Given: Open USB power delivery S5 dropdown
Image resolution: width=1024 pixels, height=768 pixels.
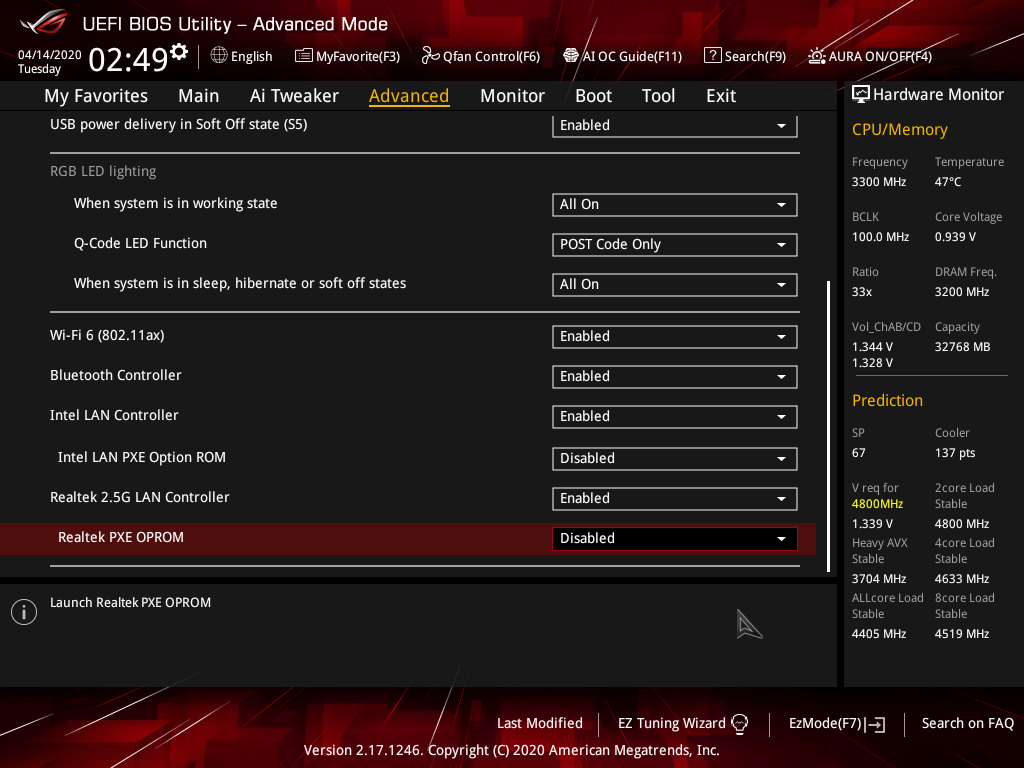Looking at the screenshot, I should (675, 125).
